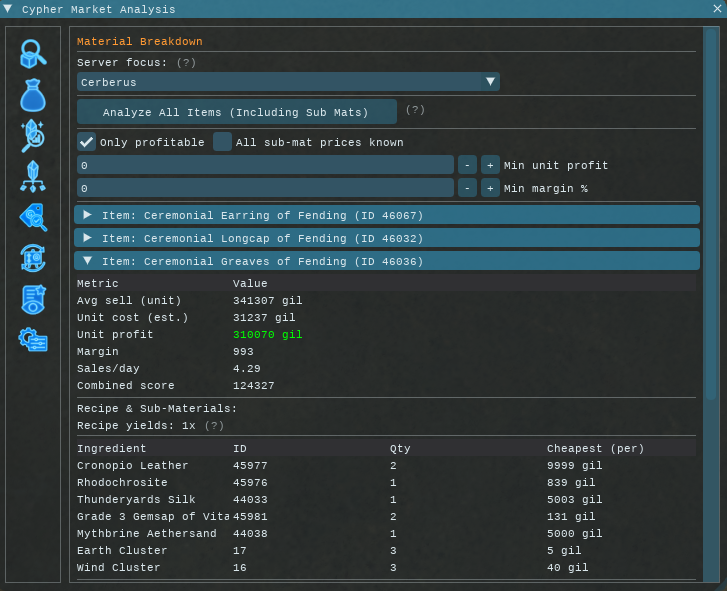The height and width of the screenshot is (591, 727).
Task: Open the settings gear sliders icon
Action: coord(33,340)
